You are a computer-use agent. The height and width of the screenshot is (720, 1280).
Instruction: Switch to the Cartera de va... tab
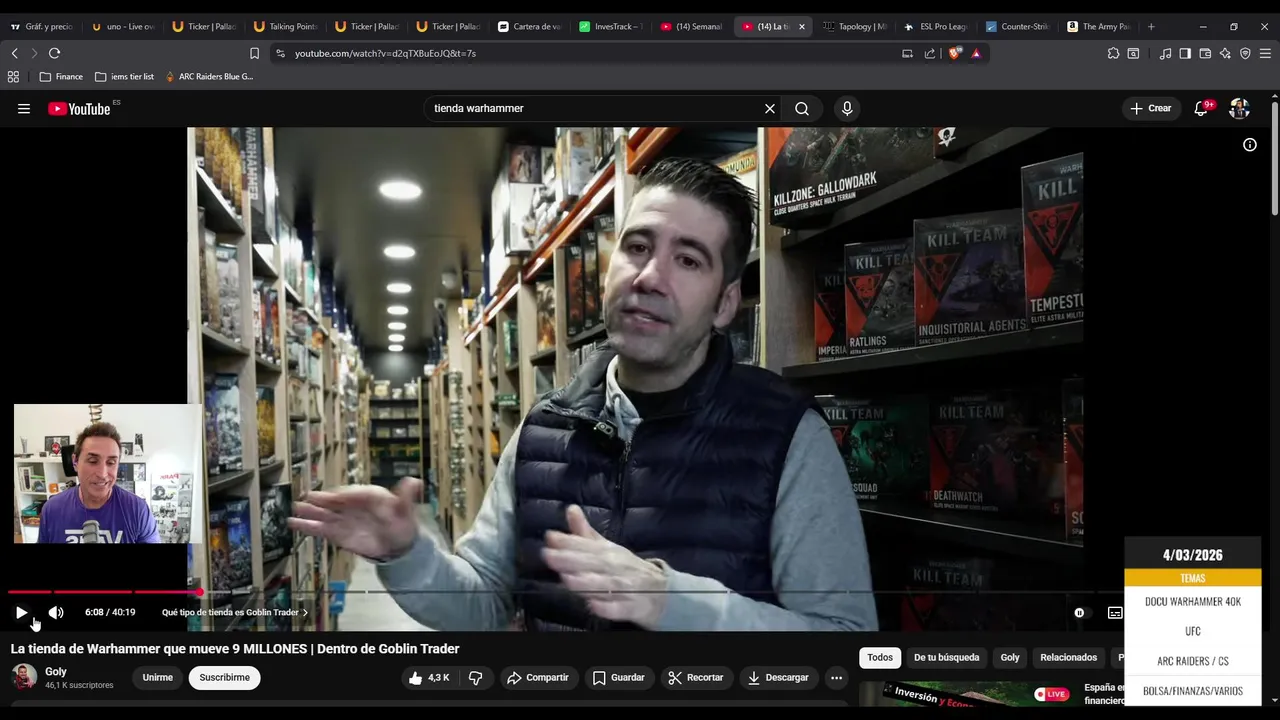coord(530,26)
